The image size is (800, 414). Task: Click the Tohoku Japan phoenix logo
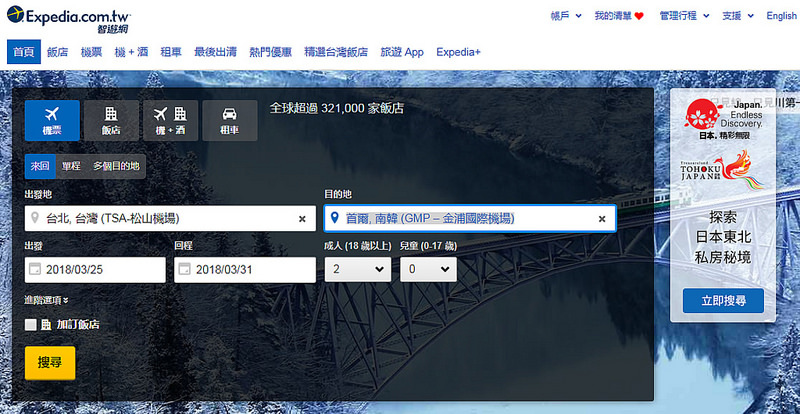coord(722,170)
